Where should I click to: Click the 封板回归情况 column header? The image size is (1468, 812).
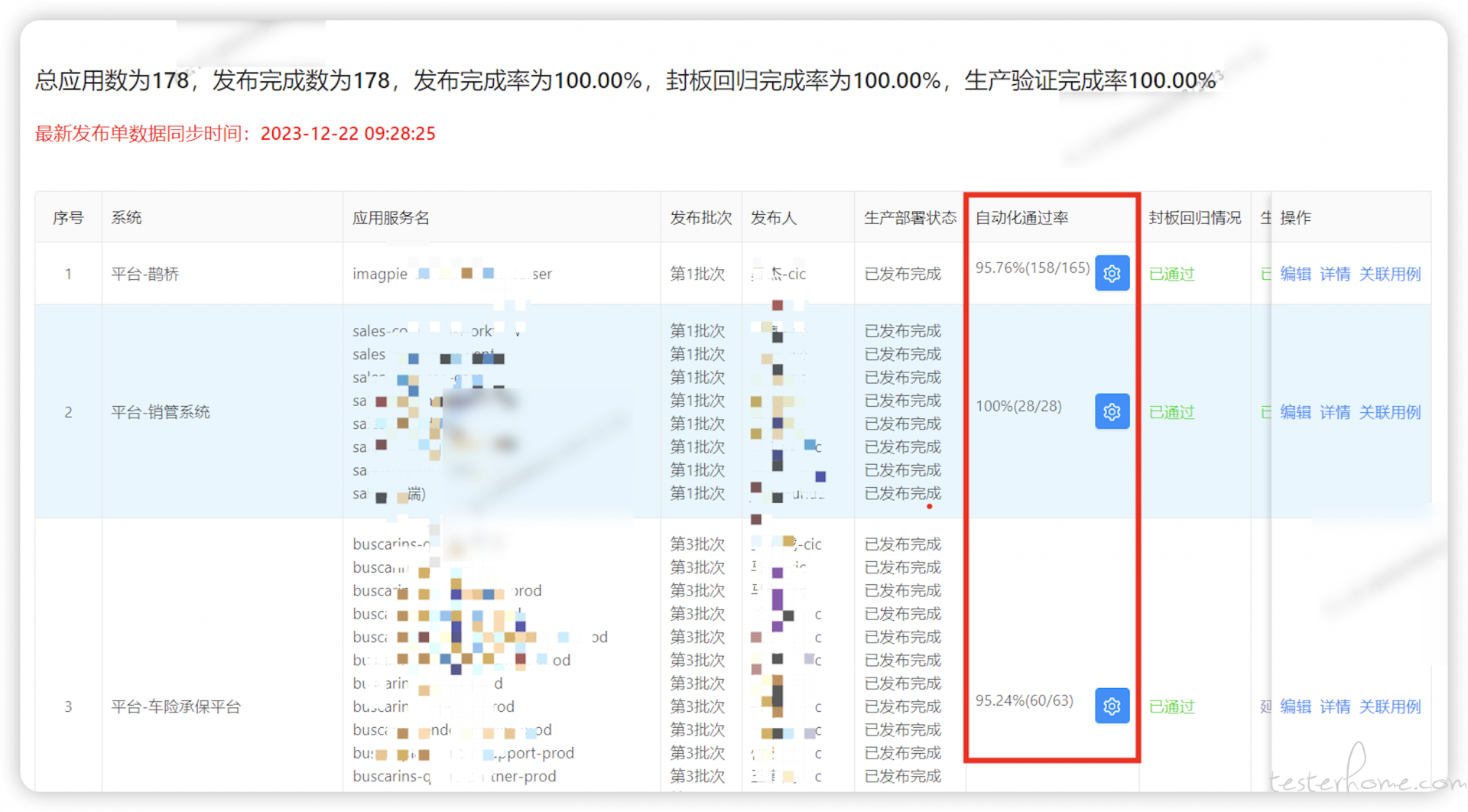(1194, 218)
